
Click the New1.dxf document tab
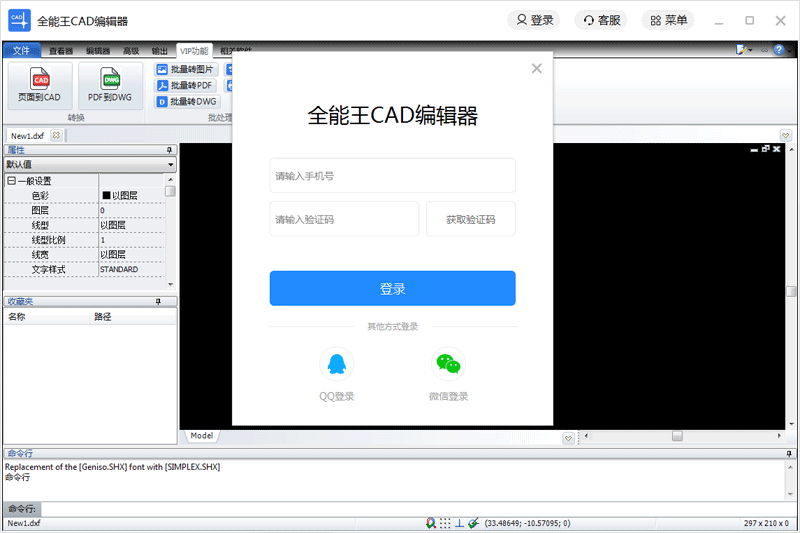point(28,136)
